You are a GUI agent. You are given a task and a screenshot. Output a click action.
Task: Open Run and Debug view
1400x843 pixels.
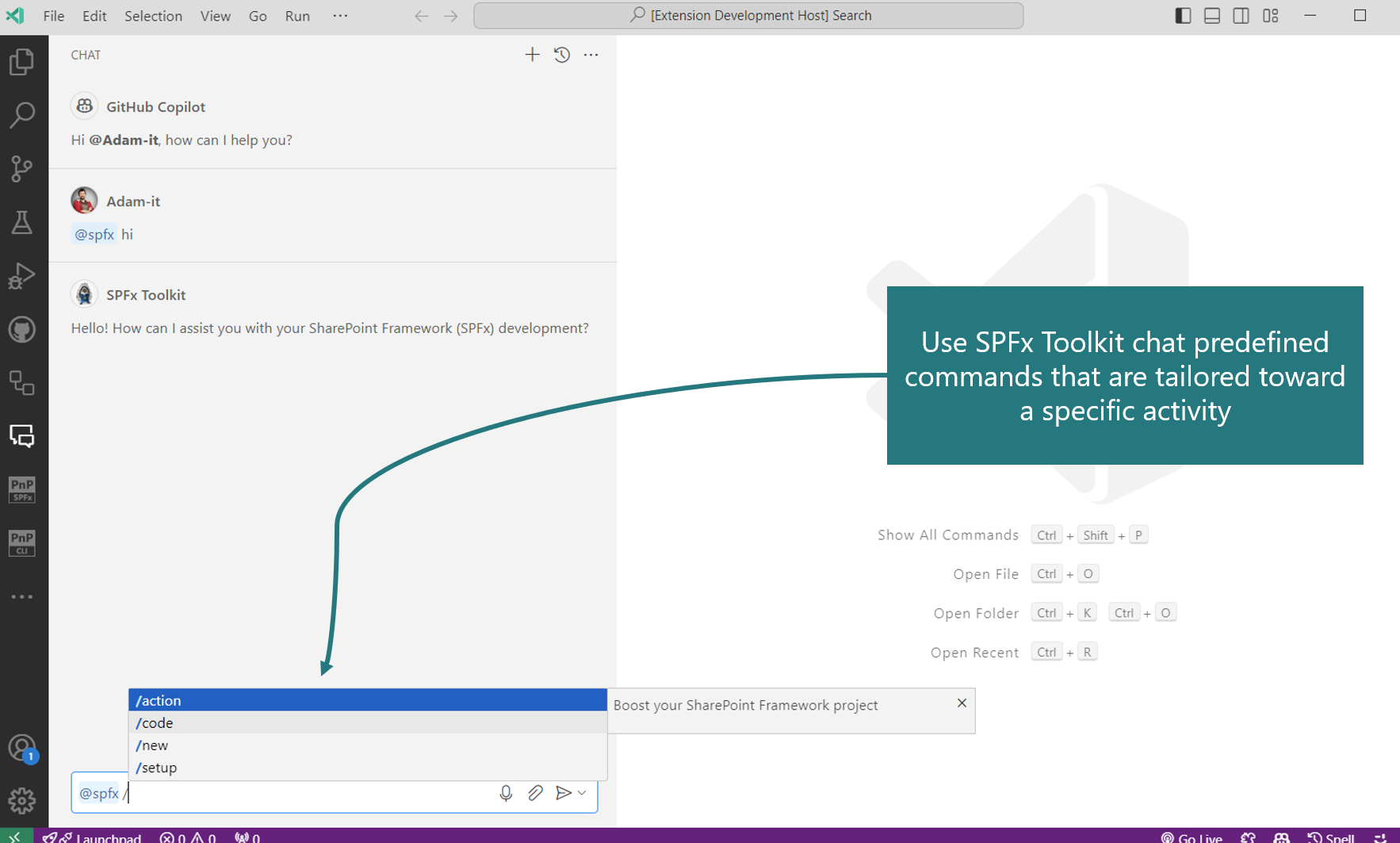pyautogui.click(x=22, y=275)
